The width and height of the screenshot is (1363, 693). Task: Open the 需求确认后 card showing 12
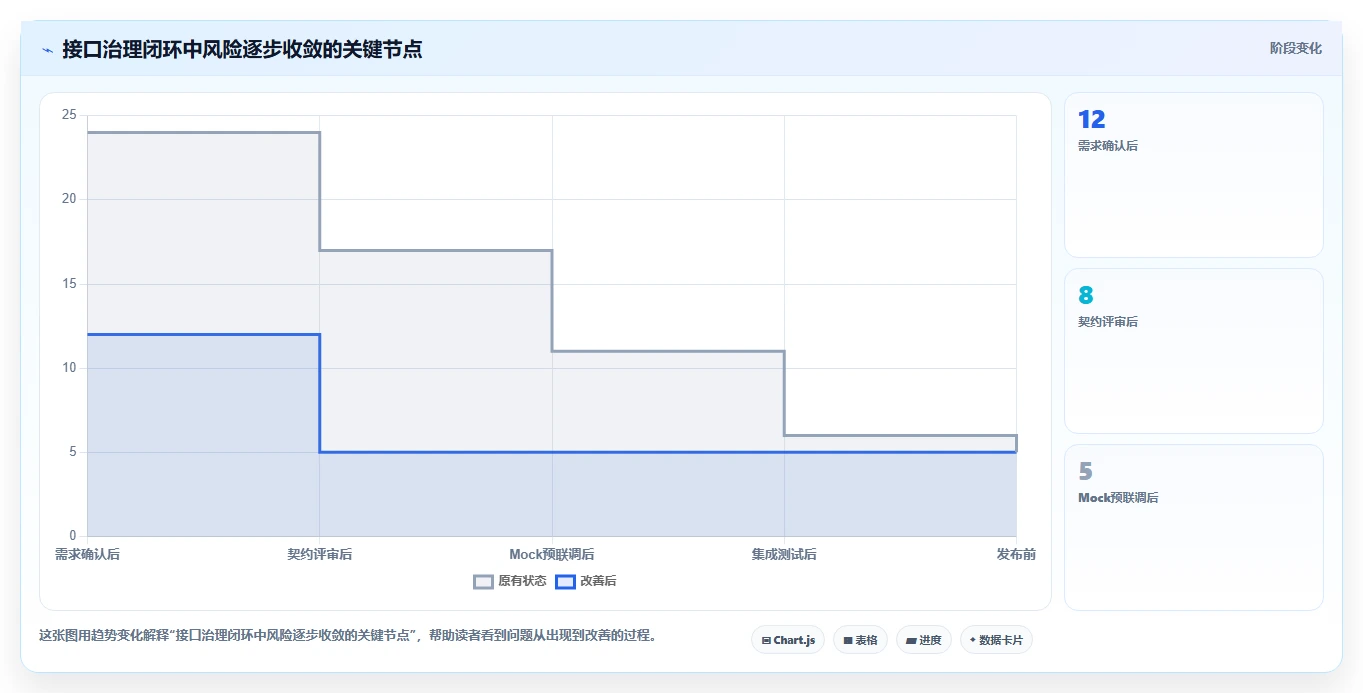point(1194,175)
